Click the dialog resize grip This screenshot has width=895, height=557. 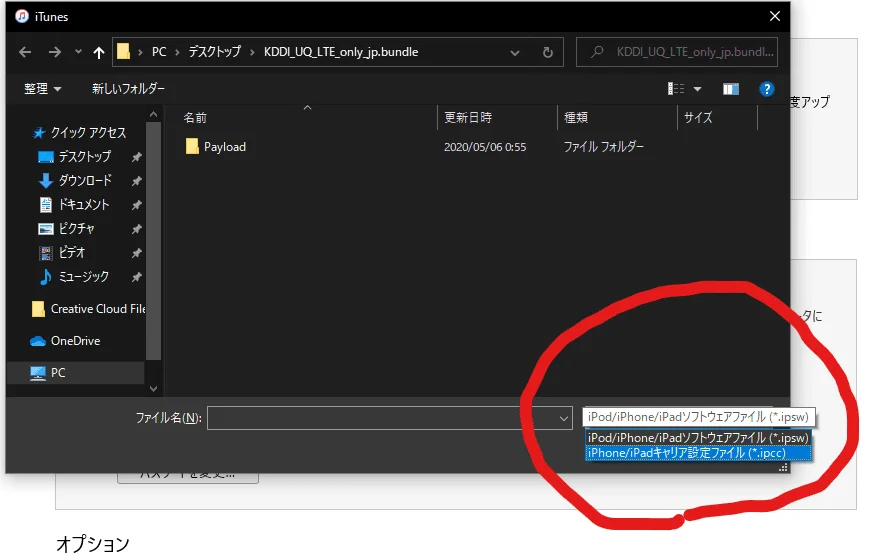tap(784, 467)
